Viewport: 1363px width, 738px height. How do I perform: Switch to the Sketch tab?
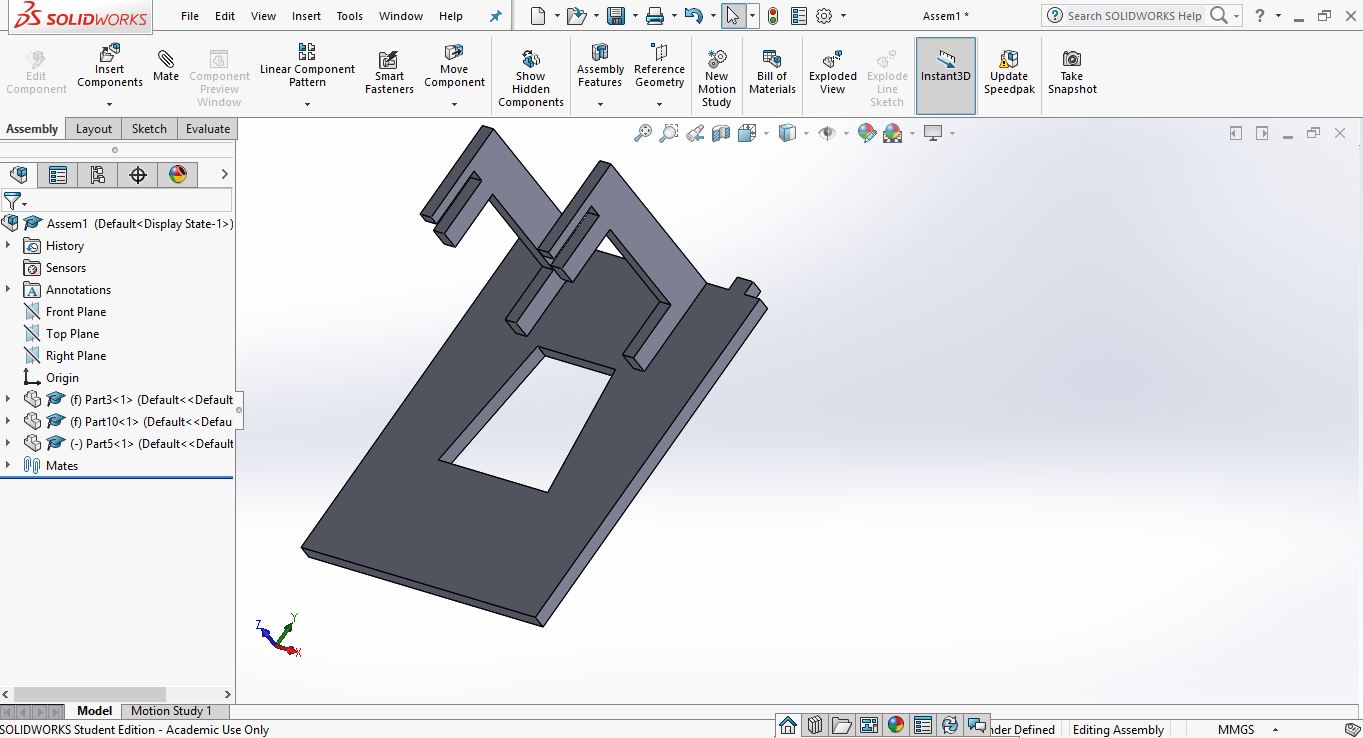149,129
